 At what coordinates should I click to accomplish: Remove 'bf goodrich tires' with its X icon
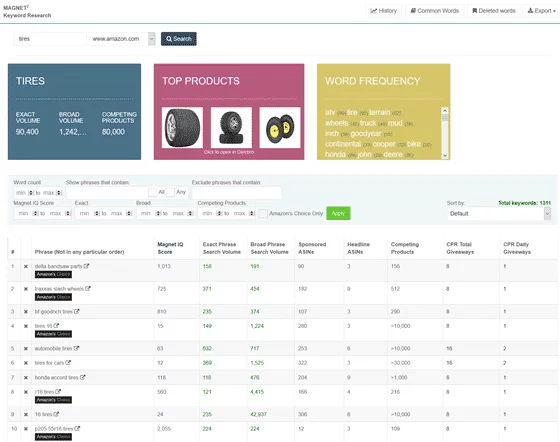[x=26, y=312]
